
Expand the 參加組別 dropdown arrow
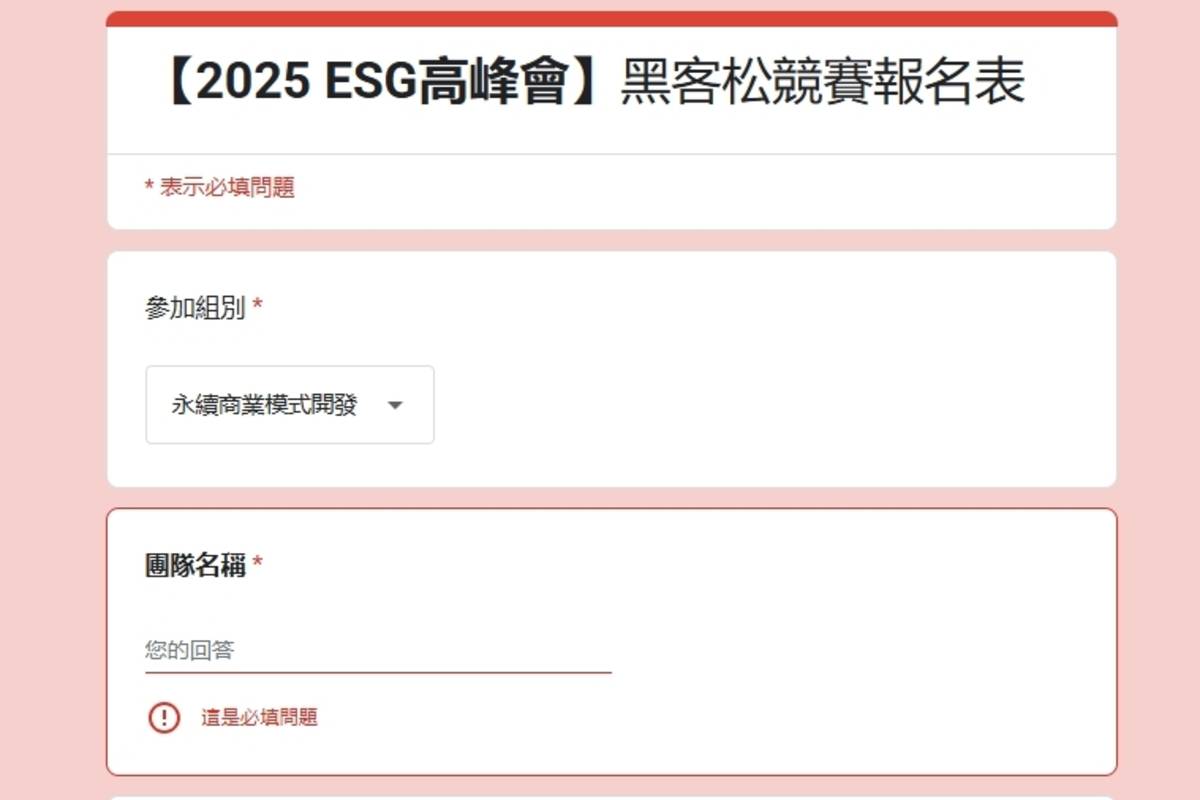click(x=395, y=405)
